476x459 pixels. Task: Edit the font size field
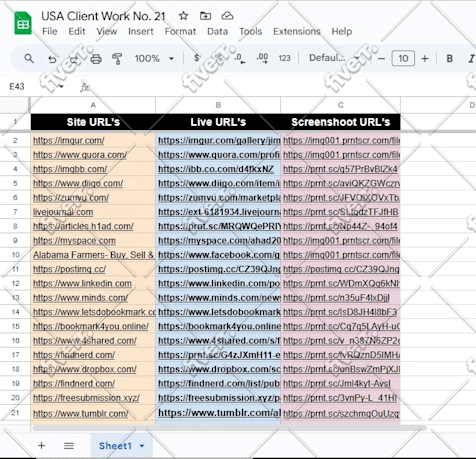click(x=403, y=59)
